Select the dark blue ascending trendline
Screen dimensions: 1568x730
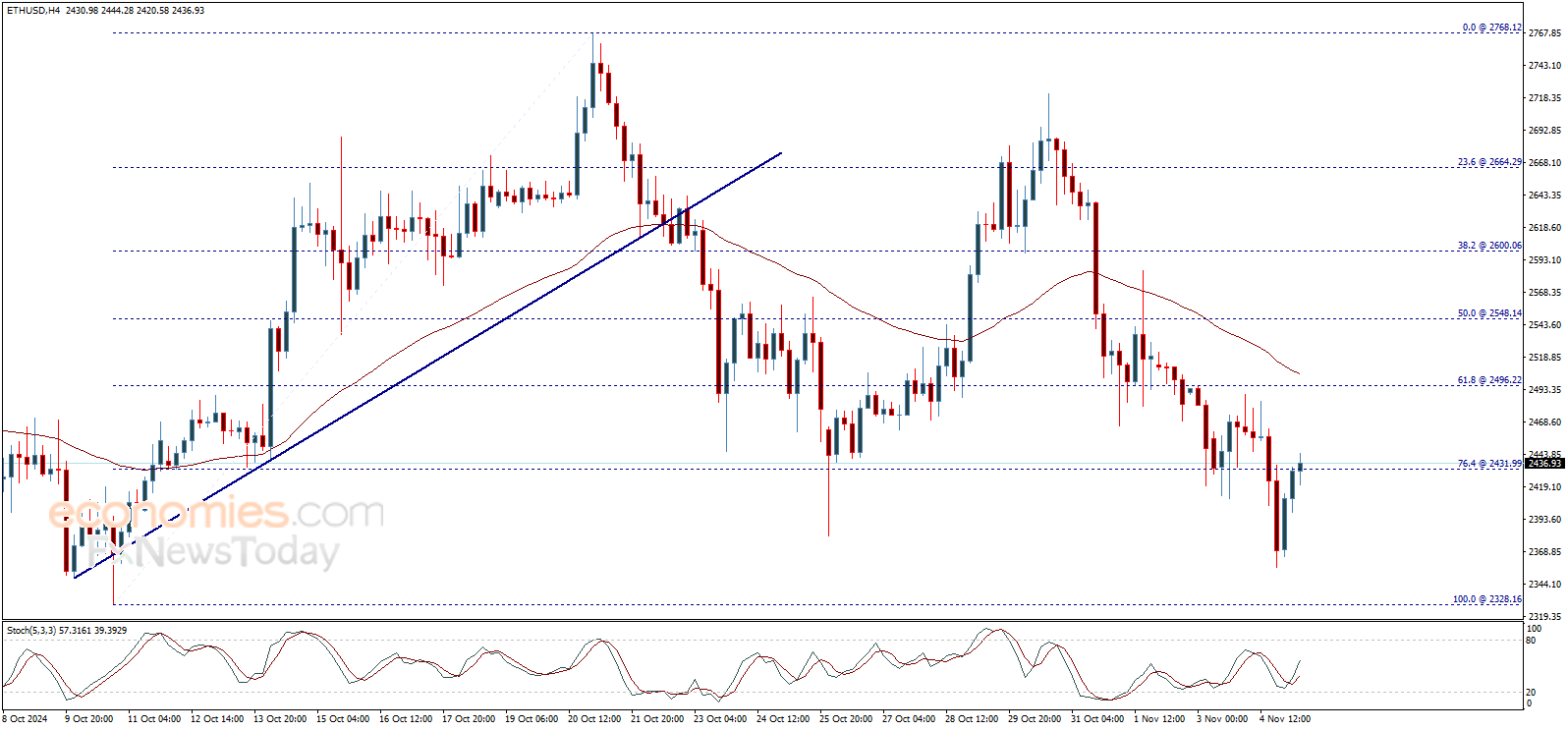point(427,365)
